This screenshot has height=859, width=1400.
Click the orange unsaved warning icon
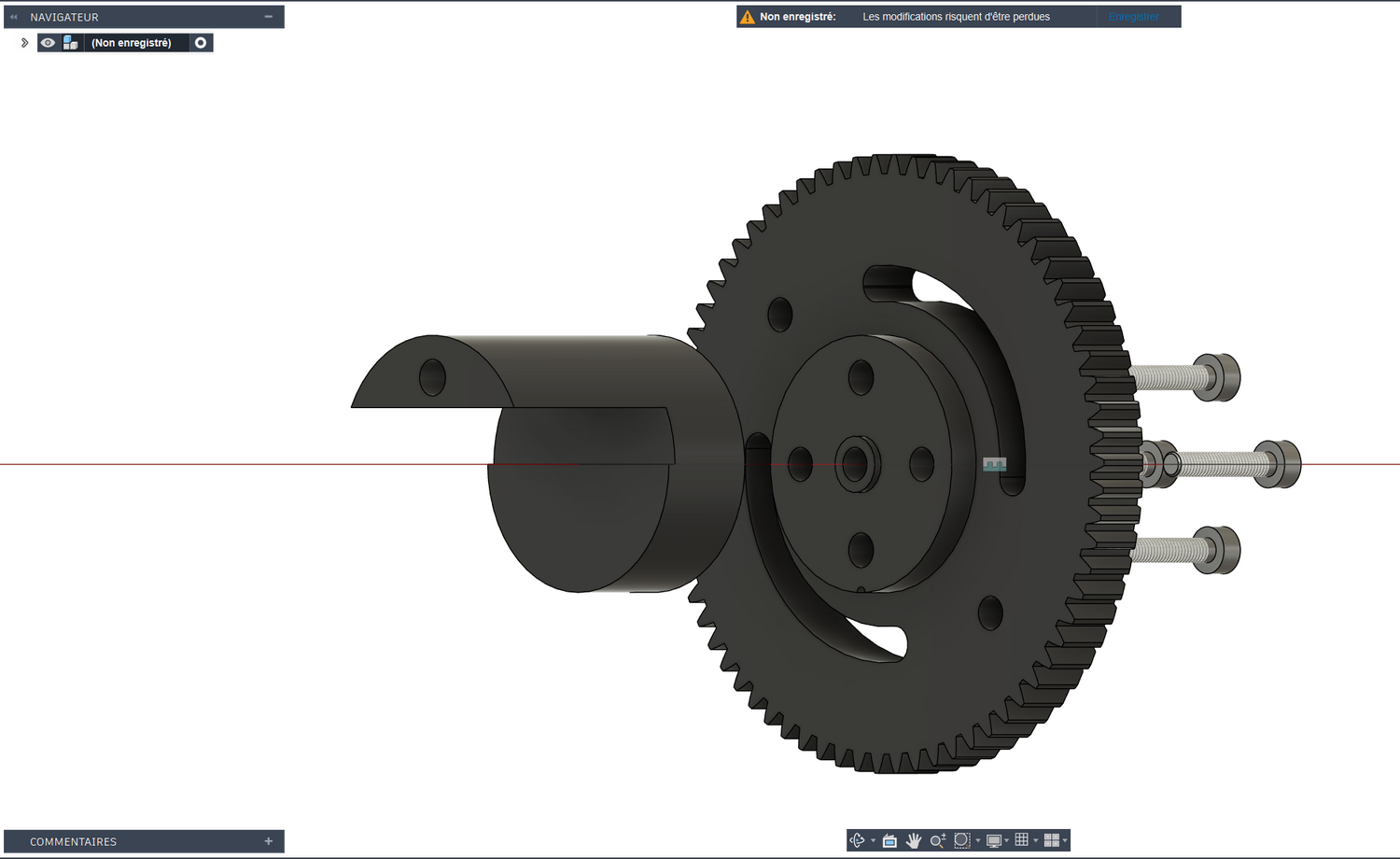click(747, 17)
